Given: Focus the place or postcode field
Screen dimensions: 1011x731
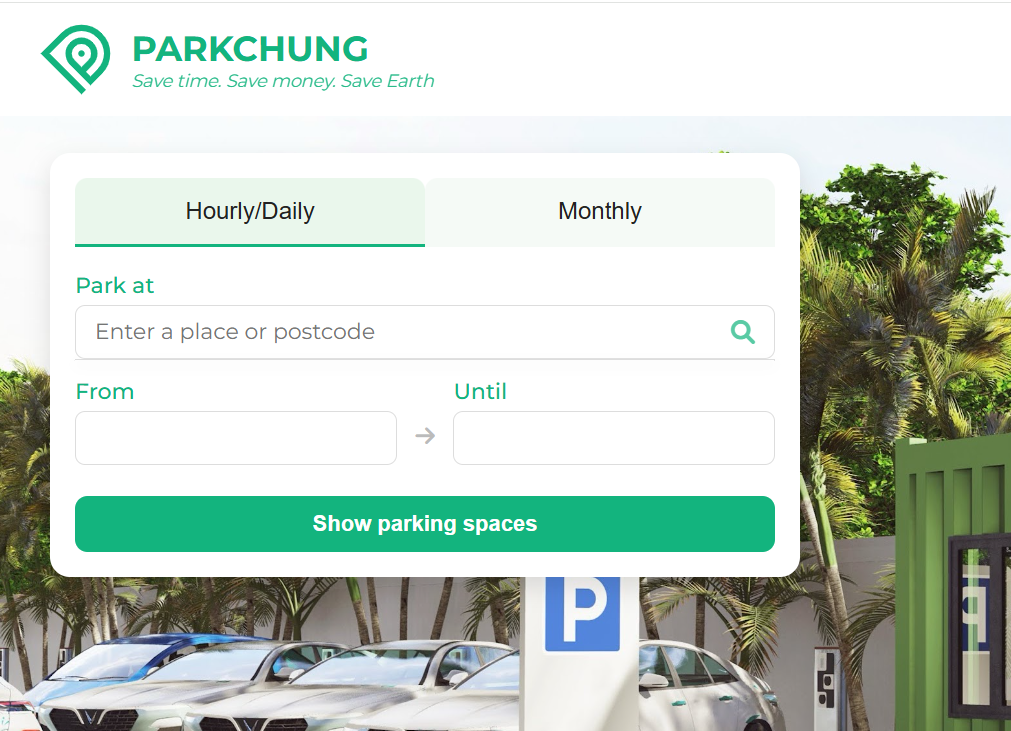Looking at the screenshot, I should [x=425, y=332].
